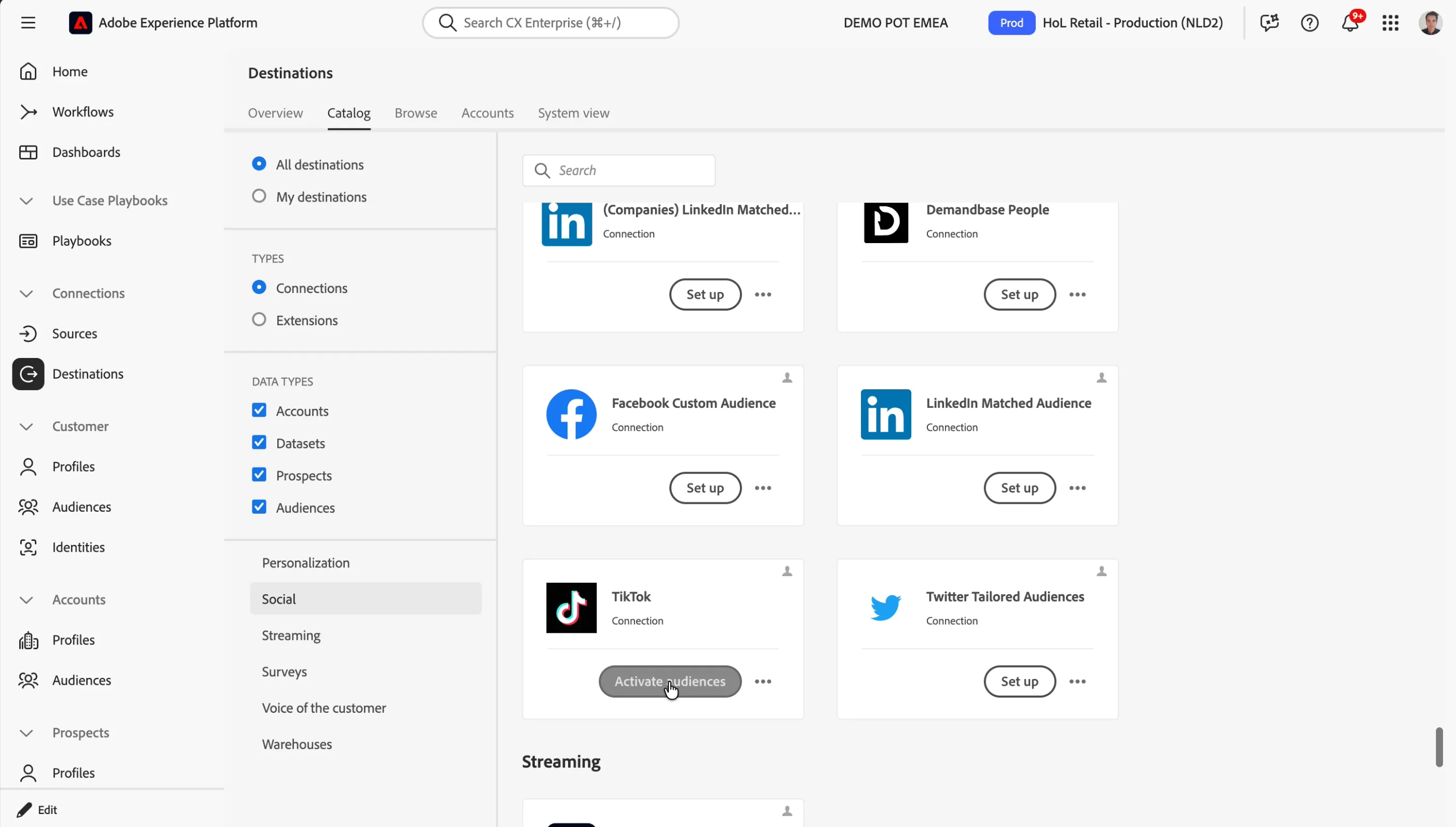Collapse the Use Case Playbooks section
The image size is (1456, 827).
[26, 201]
